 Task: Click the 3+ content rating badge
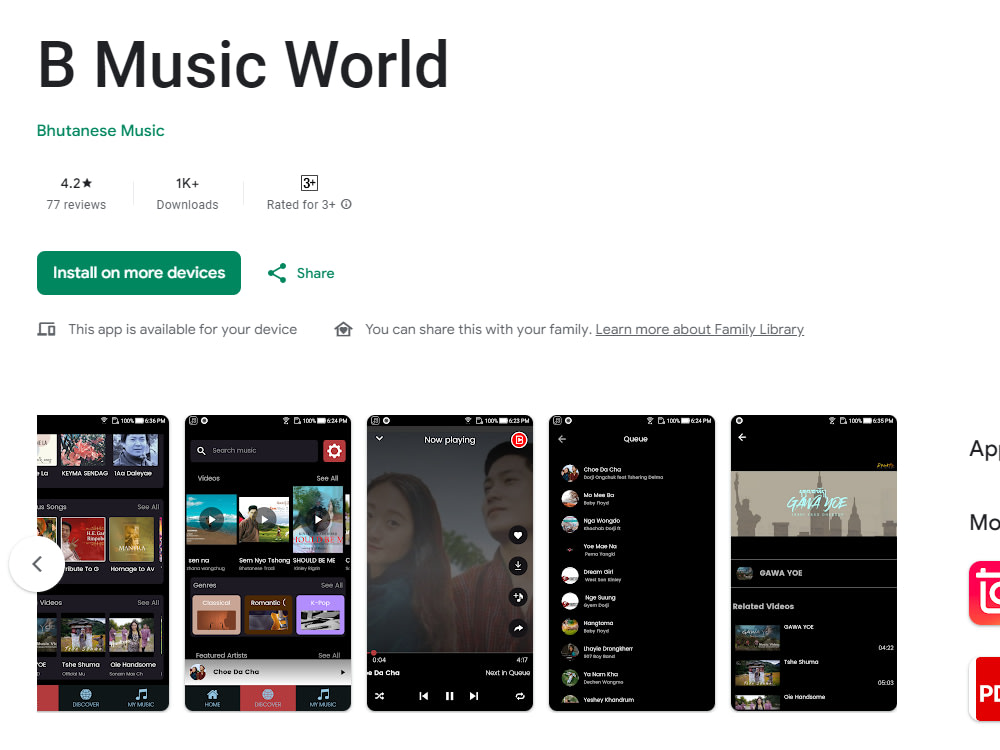coord(309,183)
